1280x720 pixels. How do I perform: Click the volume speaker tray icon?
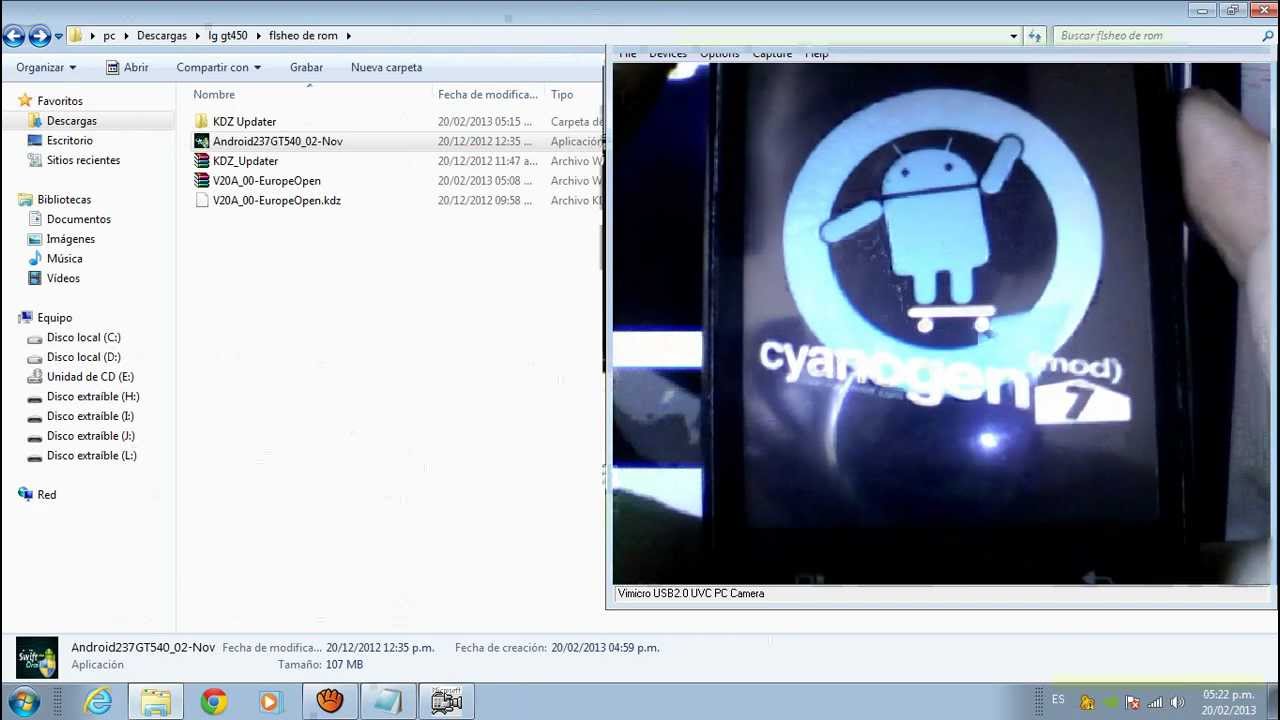click(x=1177, y=703)
